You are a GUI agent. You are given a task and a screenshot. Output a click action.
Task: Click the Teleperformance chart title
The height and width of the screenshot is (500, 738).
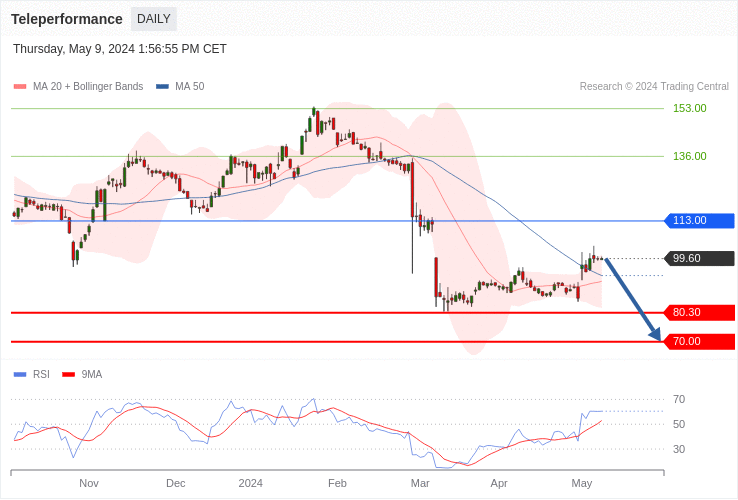pos(67,19)
